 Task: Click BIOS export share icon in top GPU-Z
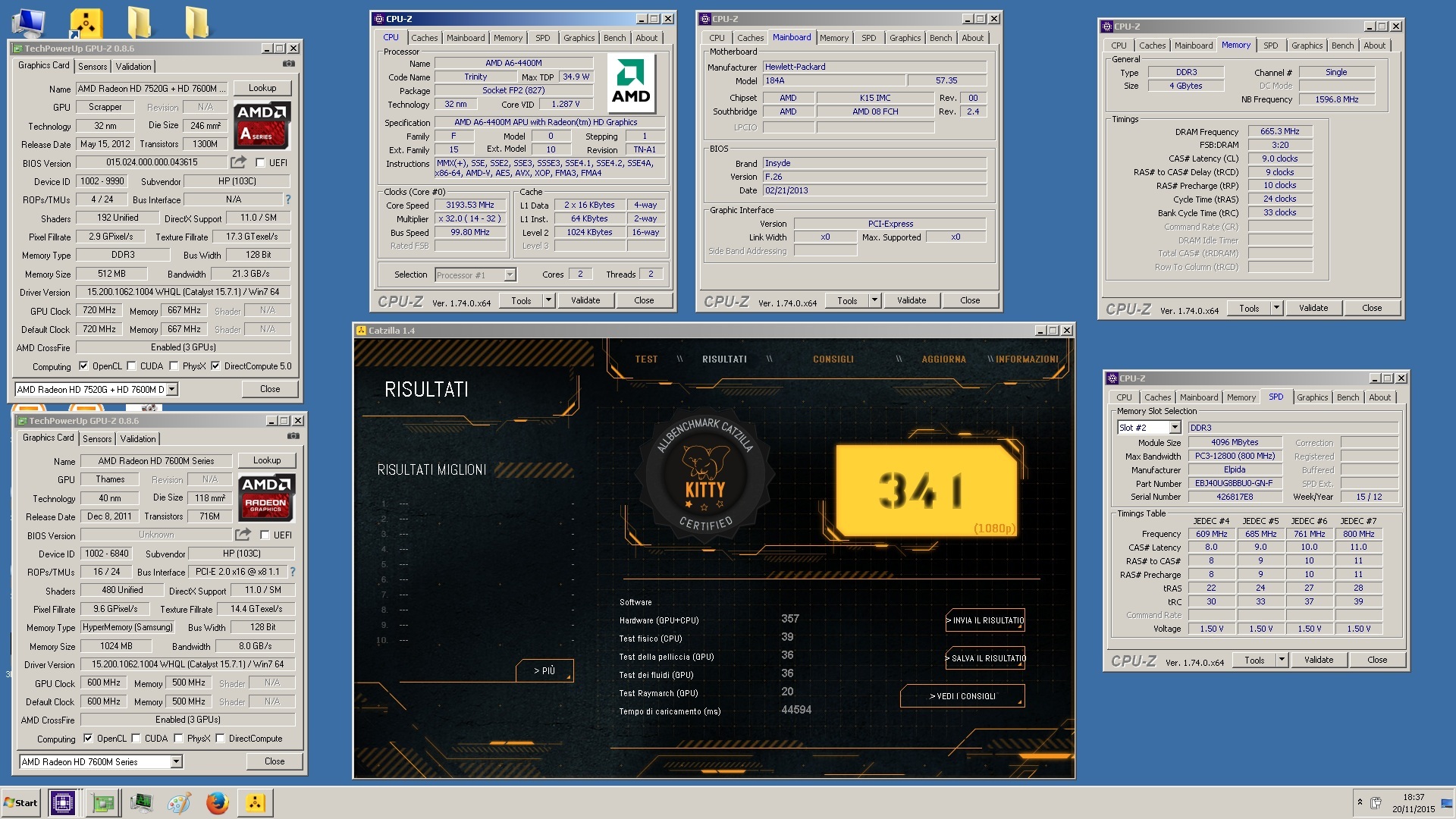239,162
